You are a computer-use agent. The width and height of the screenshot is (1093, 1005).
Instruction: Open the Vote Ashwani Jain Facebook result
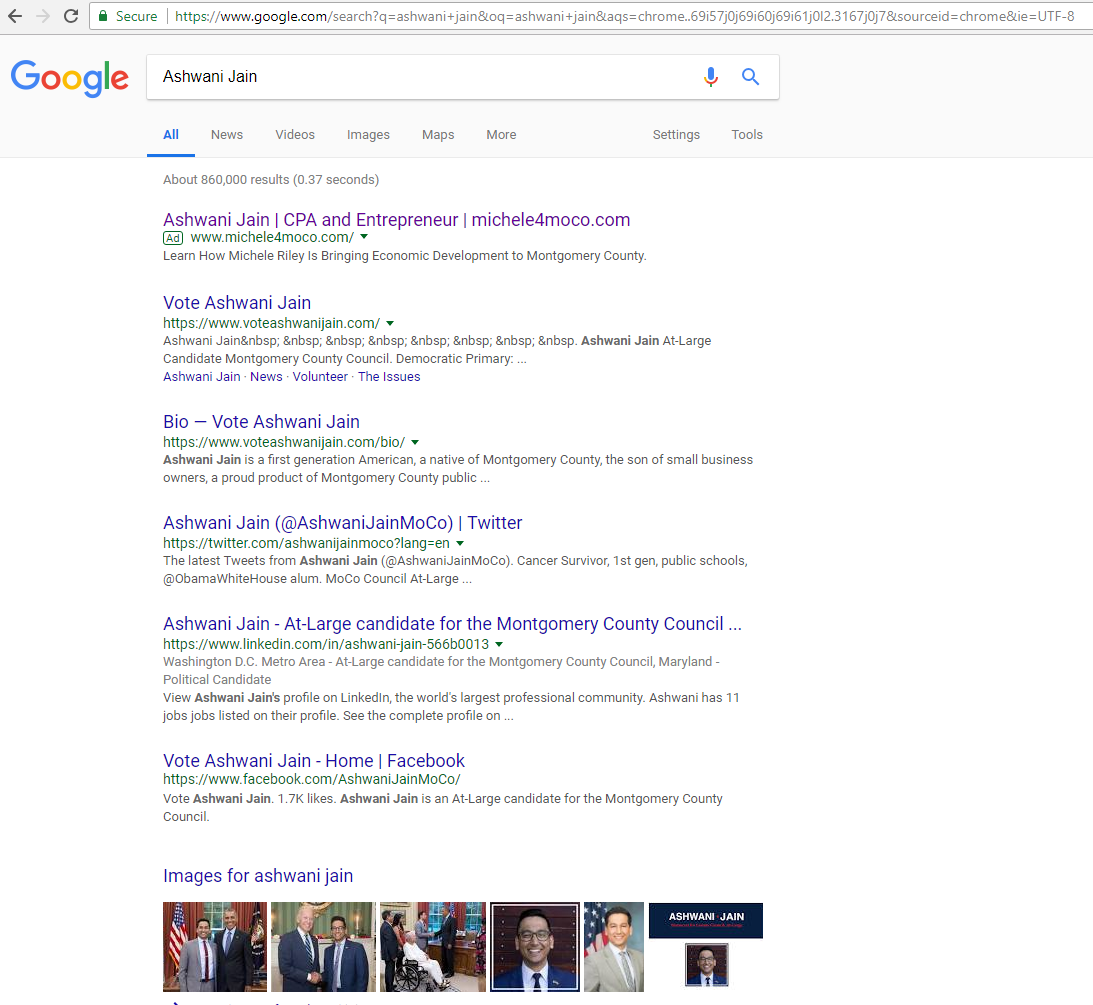click(x=314, y=760)
